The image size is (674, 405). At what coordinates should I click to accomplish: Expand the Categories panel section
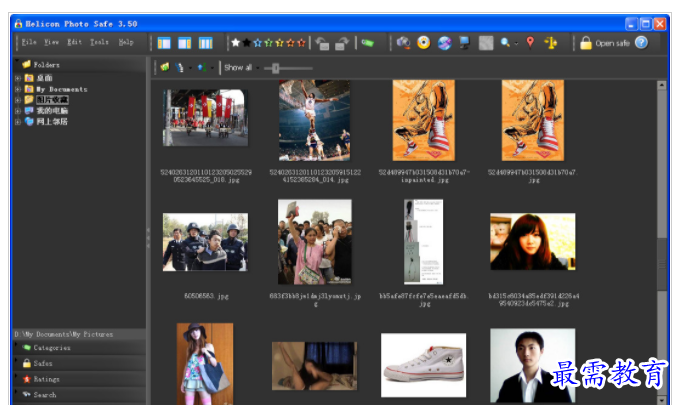point(52,348)
